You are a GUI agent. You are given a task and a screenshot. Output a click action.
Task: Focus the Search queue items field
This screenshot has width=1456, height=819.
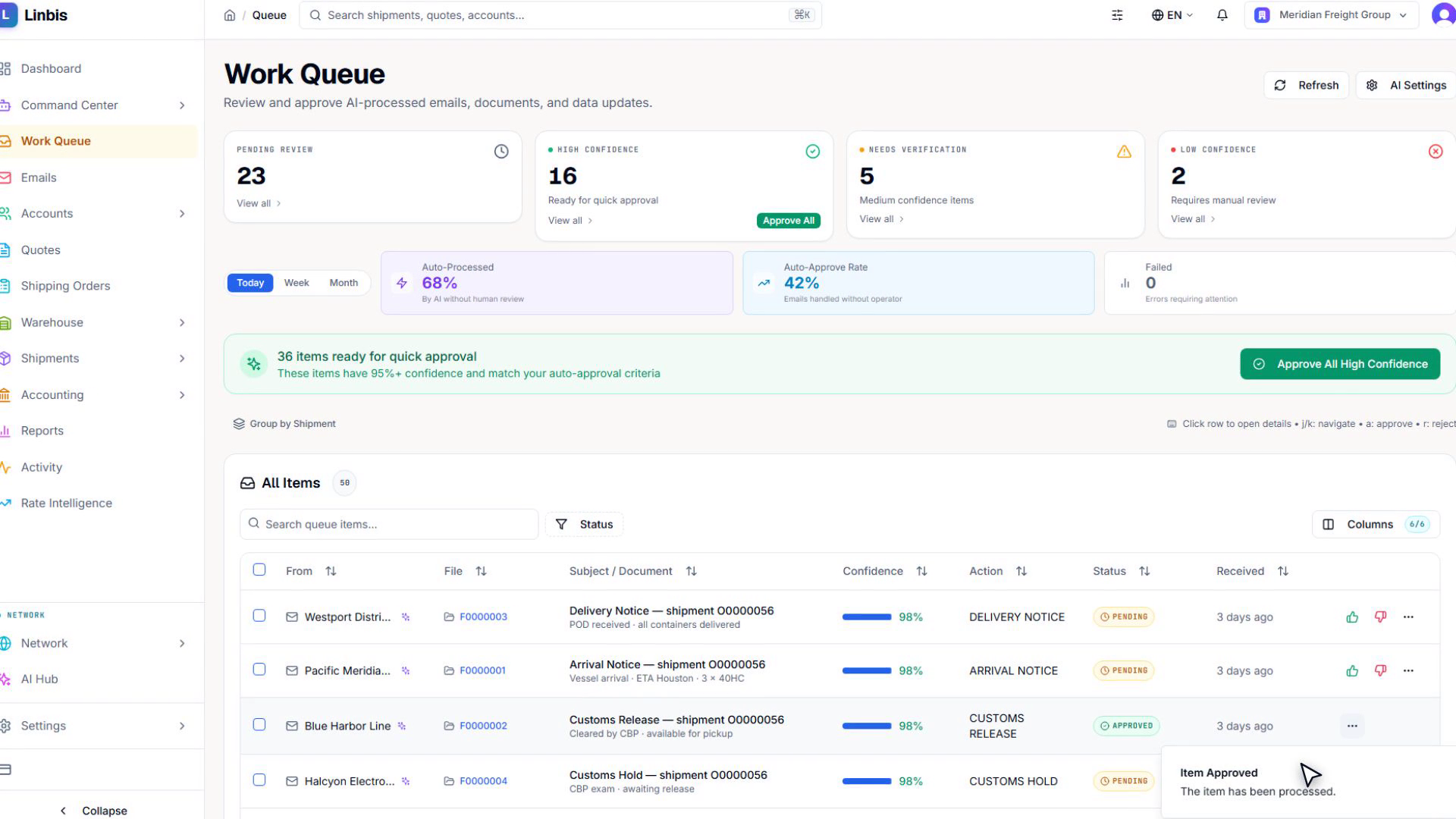(389, 525)
